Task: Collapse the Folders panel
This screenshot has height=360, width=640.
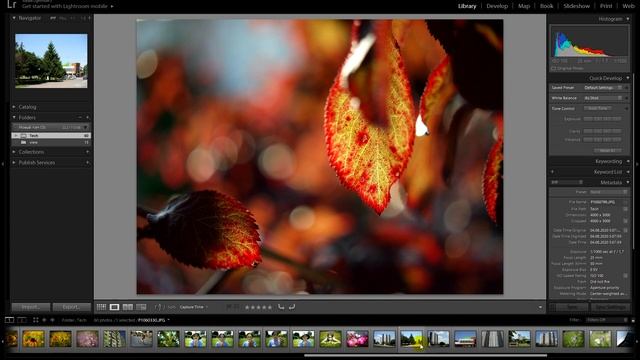Action: tap(14, 118)
